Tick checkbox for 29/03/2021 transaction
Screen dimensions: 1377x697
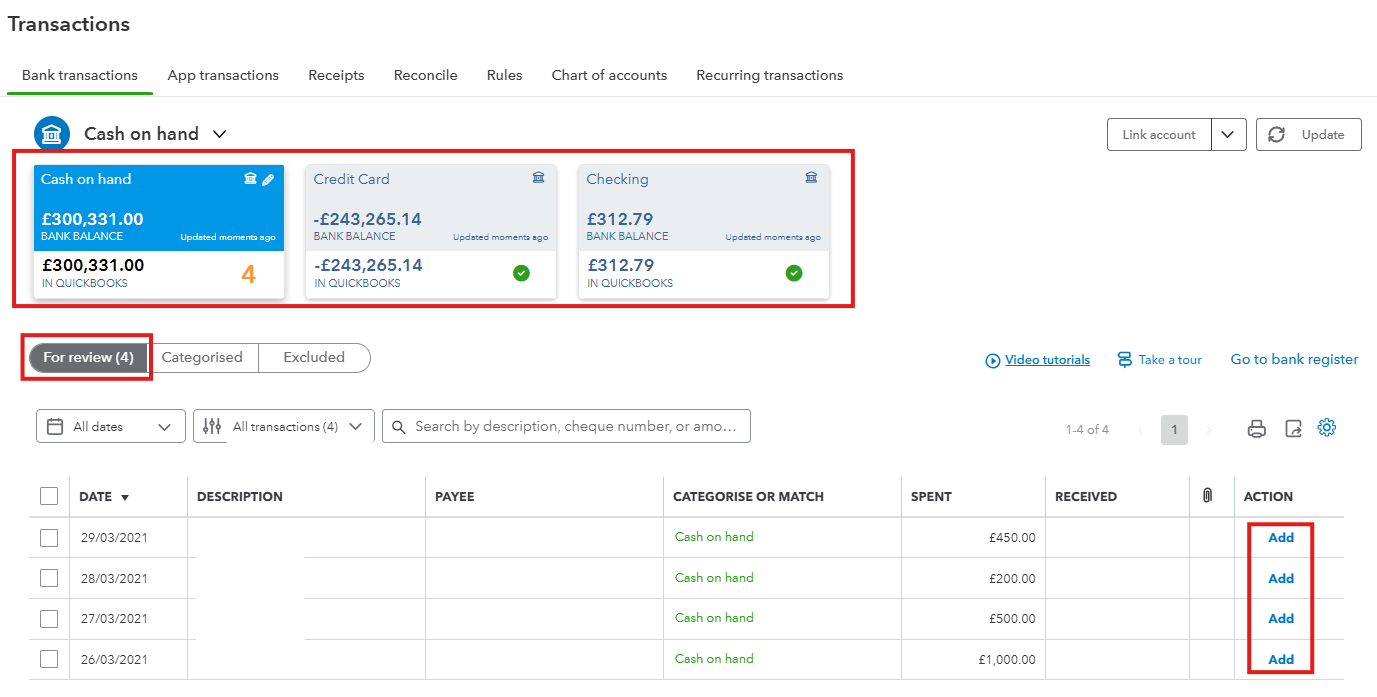49,538
